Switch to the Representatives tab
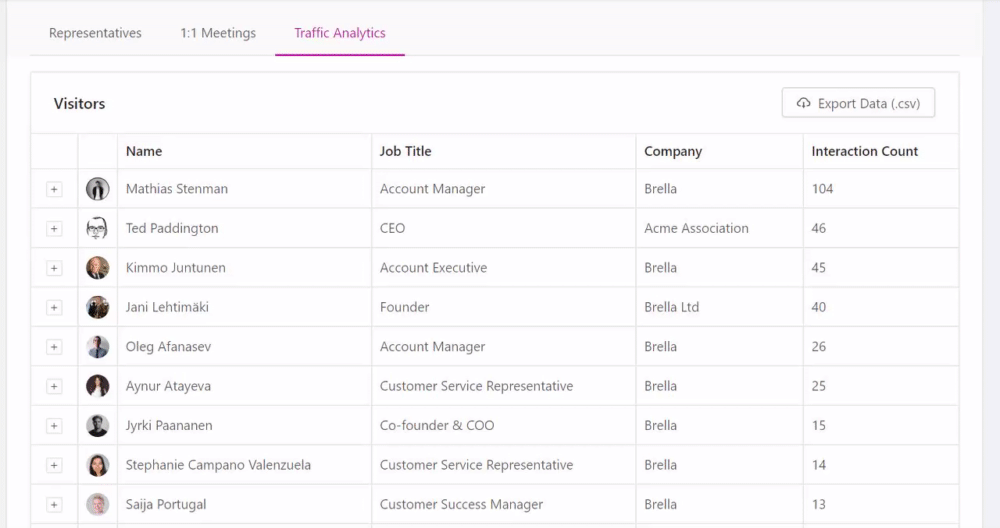The height and width of the screenshot is (528, 1000). [x=95, y=33]
